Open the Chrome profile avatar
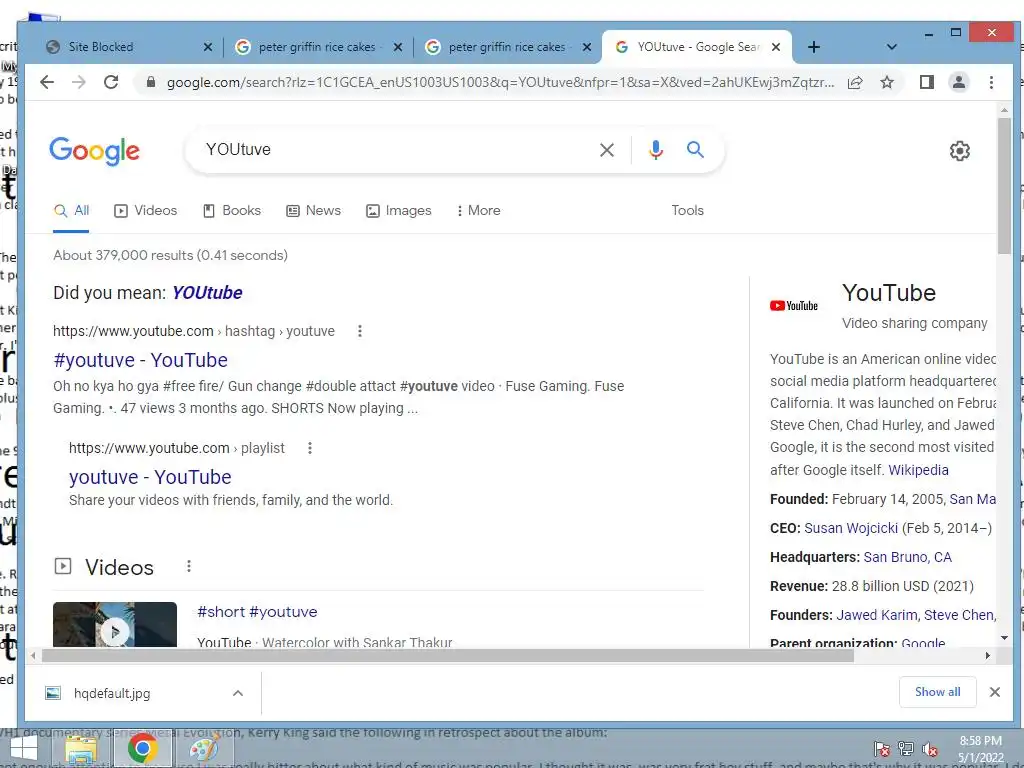Viewport: 1024px width, 768px height. (x=959, y=82)
